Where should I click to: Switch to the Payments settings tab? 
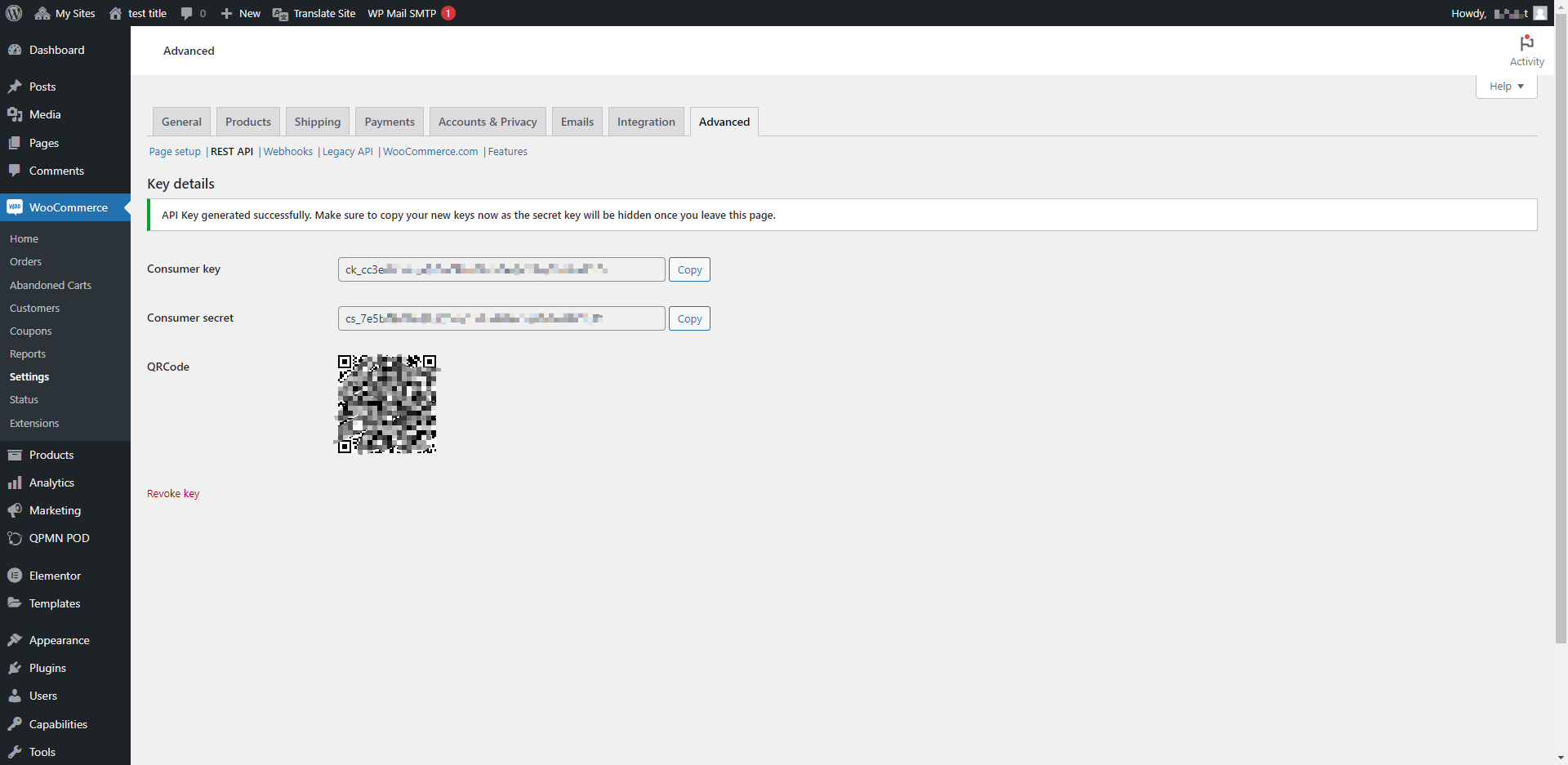pyautogui.click(x=390, y=122)
